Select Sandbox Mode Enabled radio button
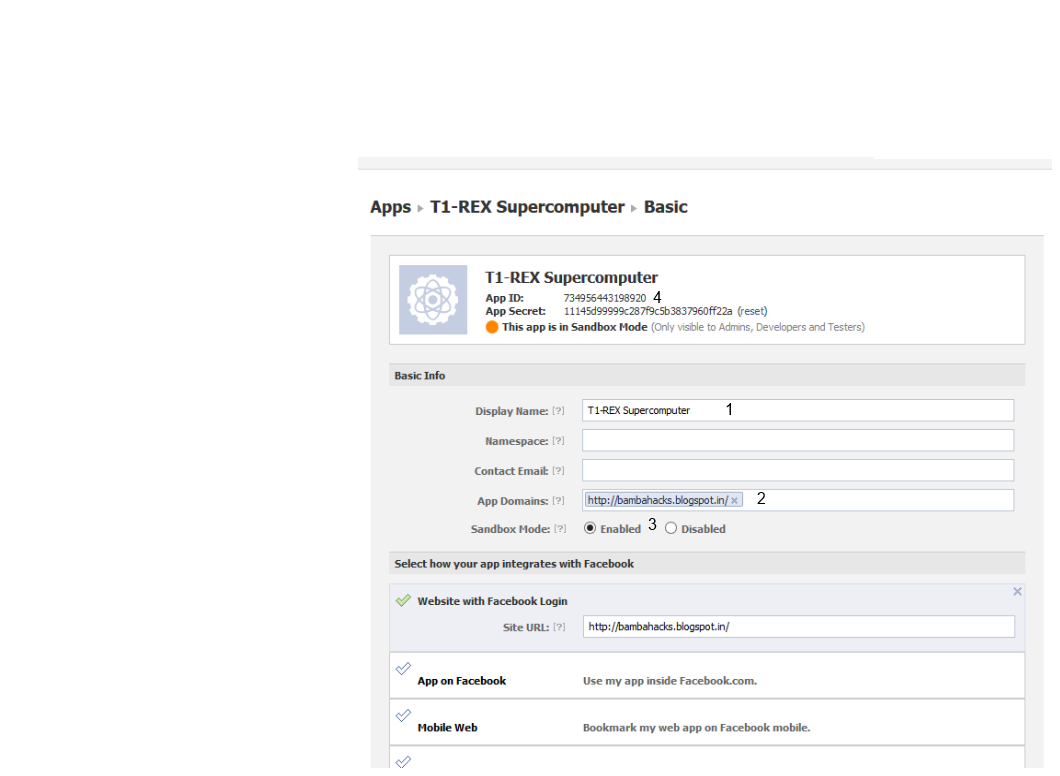 coord(590,528)
